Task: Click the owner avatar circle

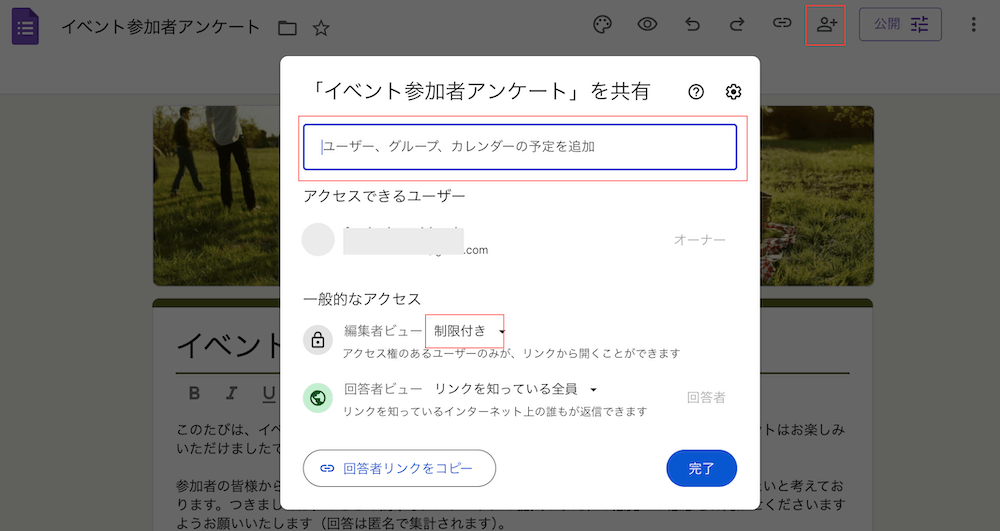Action: [318, 240]
